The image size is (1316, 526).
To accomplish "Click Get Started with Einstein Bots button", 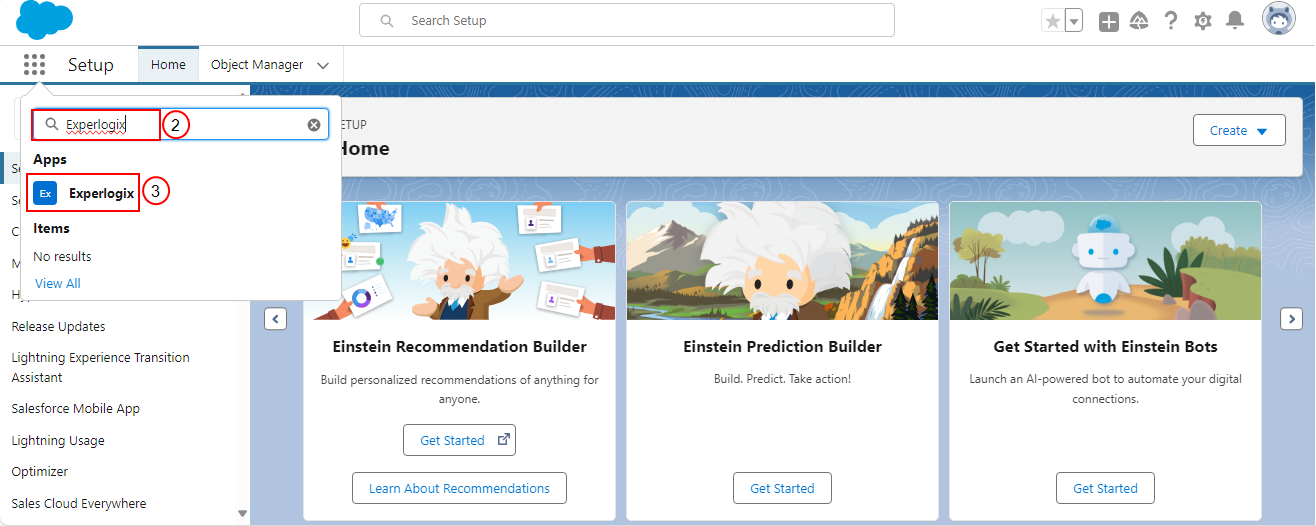I will click(x=1105, y=488).
